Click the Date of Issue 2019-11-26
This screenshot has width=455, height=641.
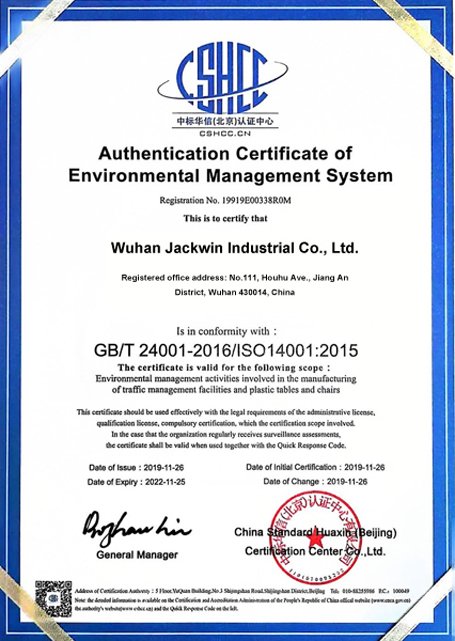[x=137, y=468]
